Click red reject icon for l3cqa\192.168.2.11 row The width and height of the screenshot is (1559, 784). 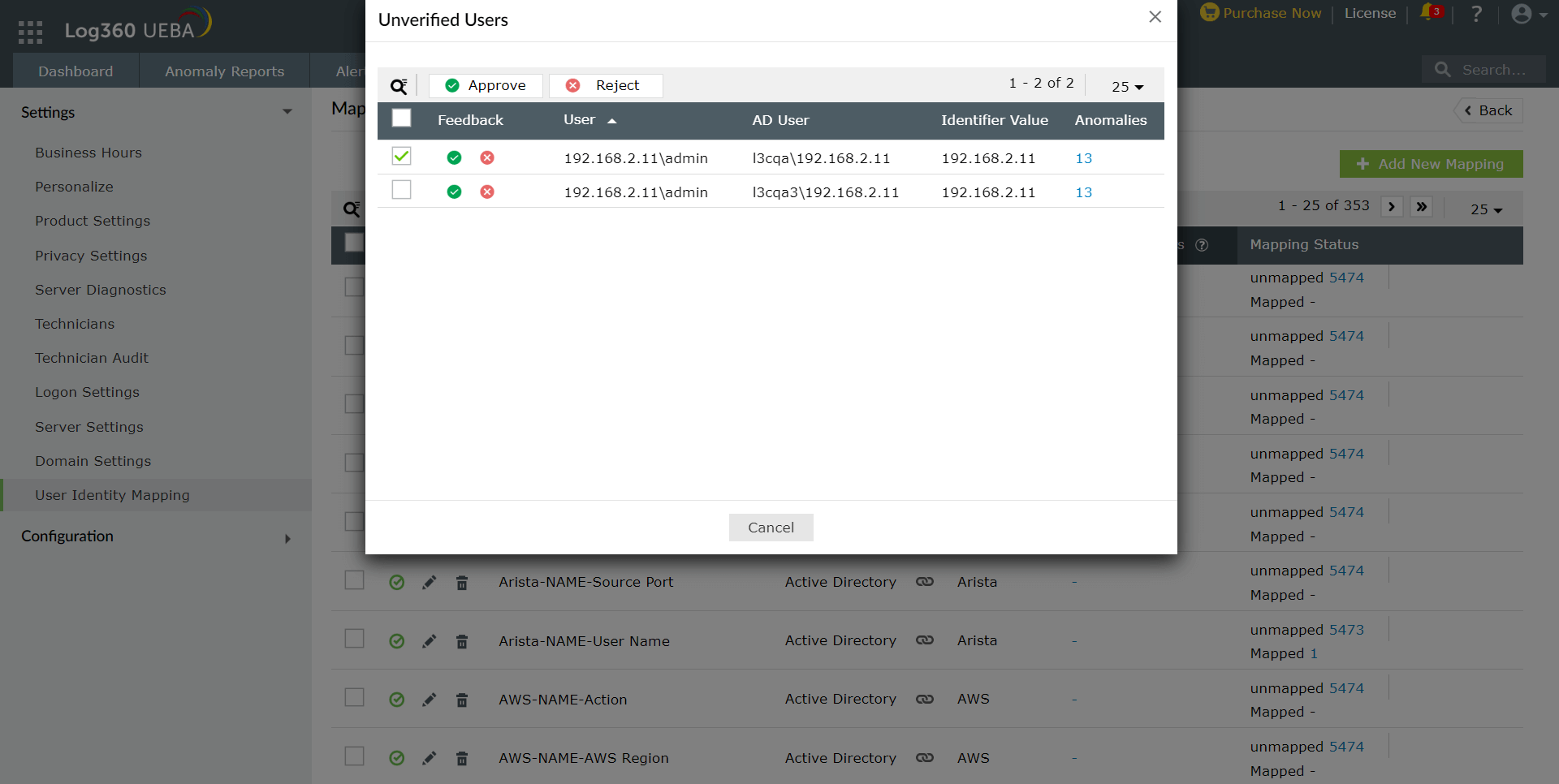(x=487, y=158)
